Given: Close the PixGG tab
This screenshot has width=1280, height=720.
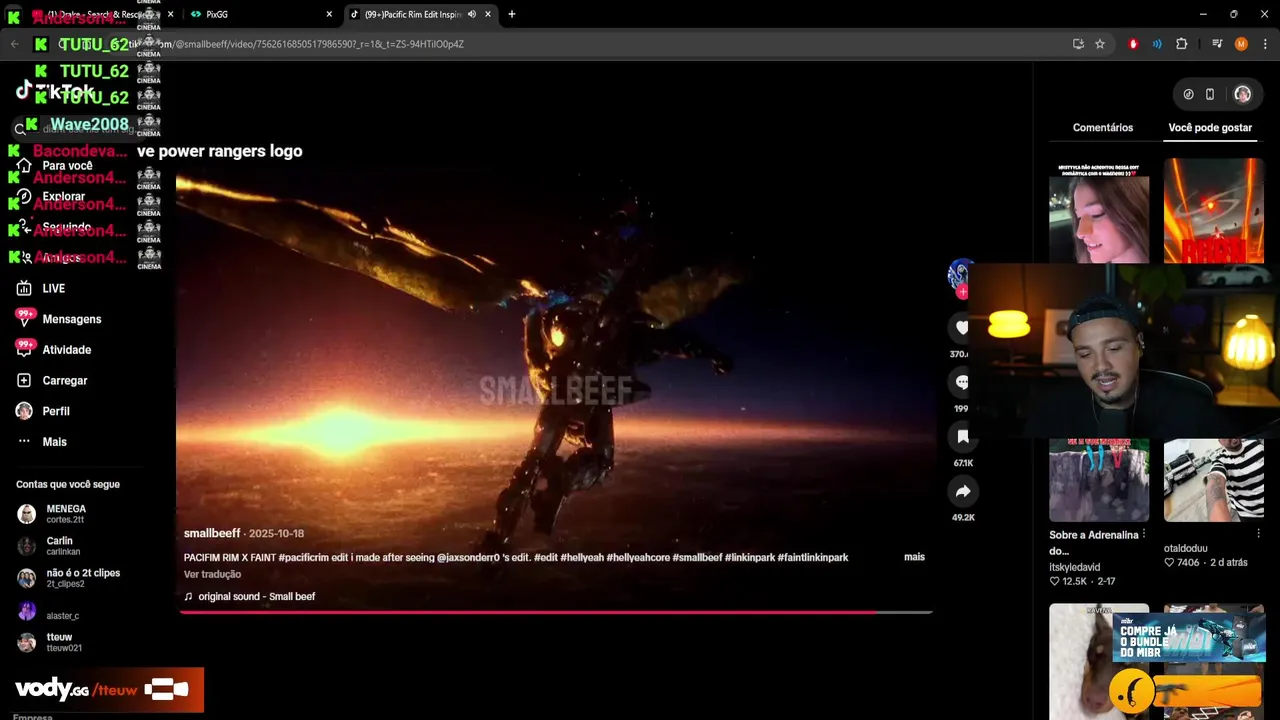Looking at the screenshot, I should point(329,14).
